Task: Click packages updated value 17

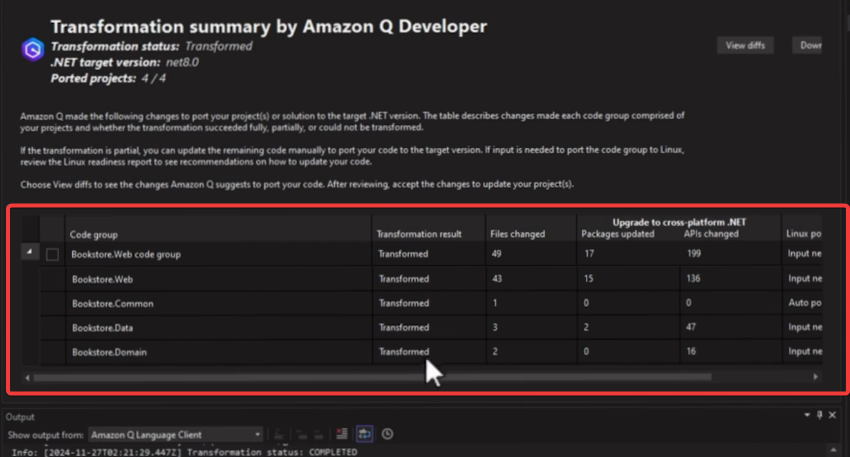Action: point(589,254)
